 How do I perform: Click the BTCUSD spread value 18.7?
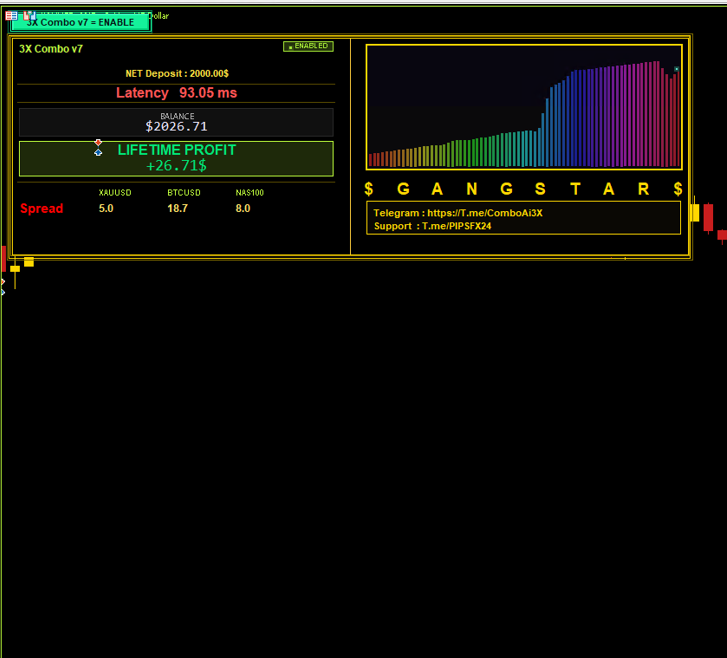[x=178, y=208]
